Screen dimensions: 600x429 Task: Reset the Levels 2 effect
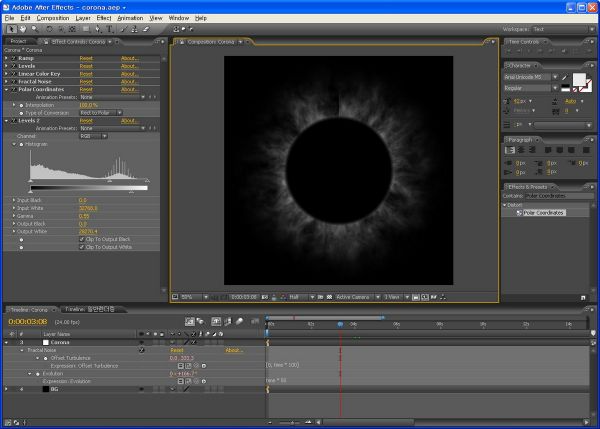[x=86, y=121]
